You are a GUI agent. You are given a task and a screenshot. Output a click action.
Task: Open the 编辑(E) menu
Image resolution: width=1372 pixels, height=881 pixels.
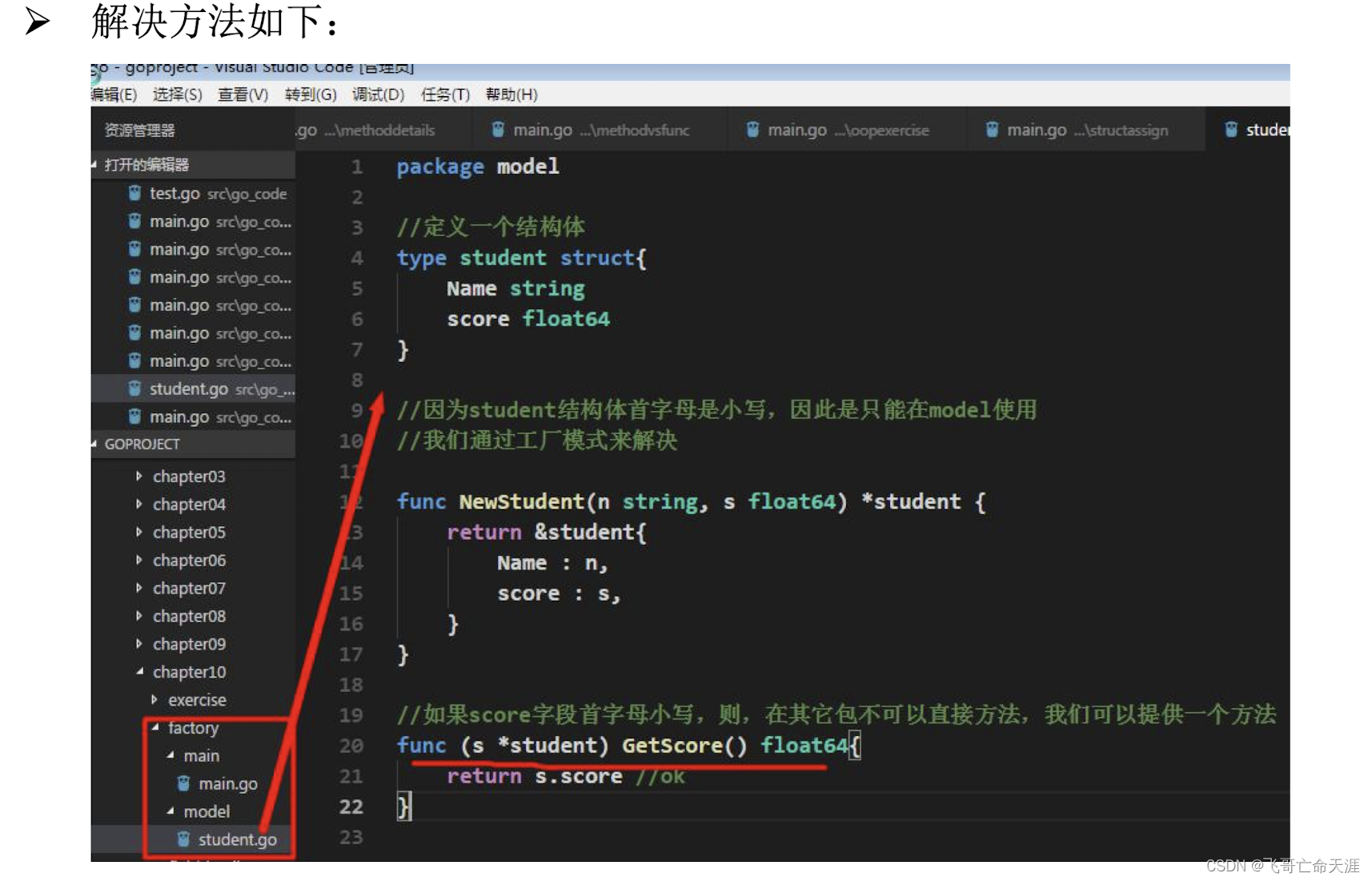(x=114, y=95)
